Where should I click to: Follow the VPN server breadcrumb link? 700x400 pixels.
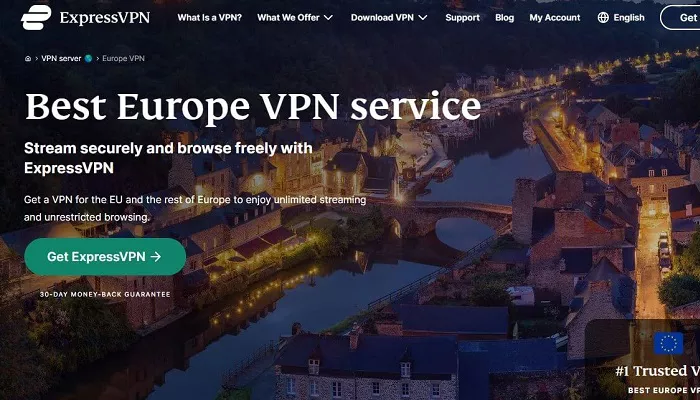coord(61,58)
